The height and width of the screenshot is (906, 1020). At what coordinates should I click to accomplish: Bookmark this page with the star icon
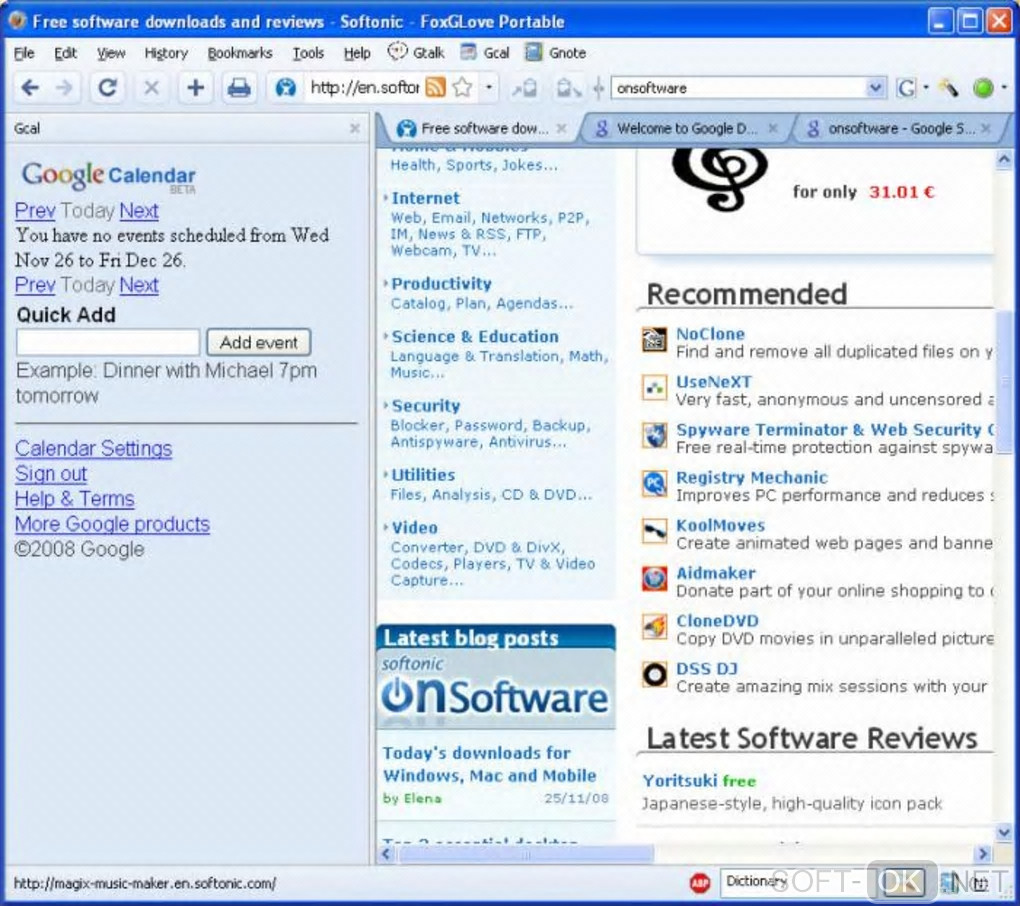[463, 87]
